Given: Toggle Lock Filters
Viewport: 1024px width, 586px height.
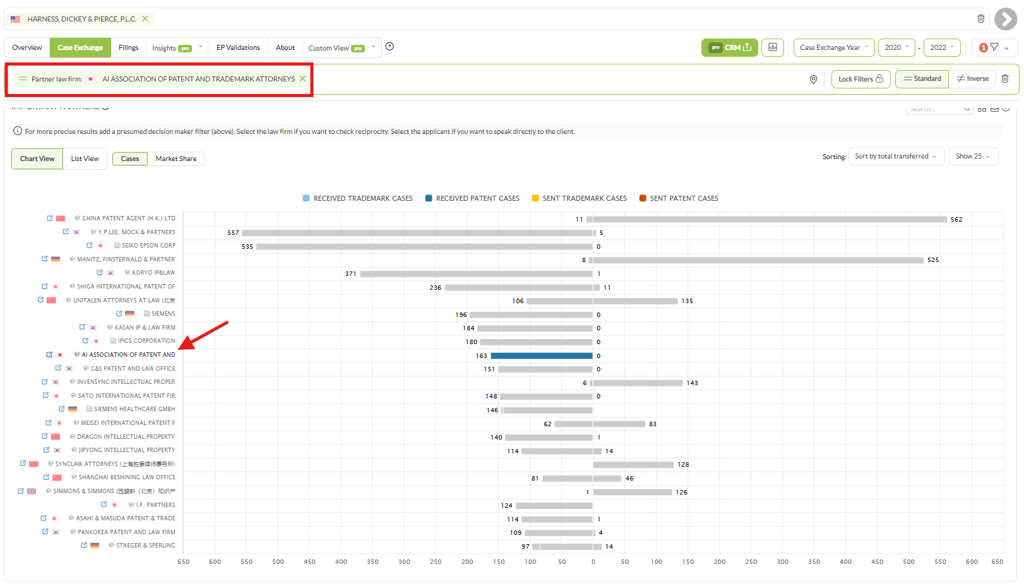Looking at the screenshot, I should (861, 79).
